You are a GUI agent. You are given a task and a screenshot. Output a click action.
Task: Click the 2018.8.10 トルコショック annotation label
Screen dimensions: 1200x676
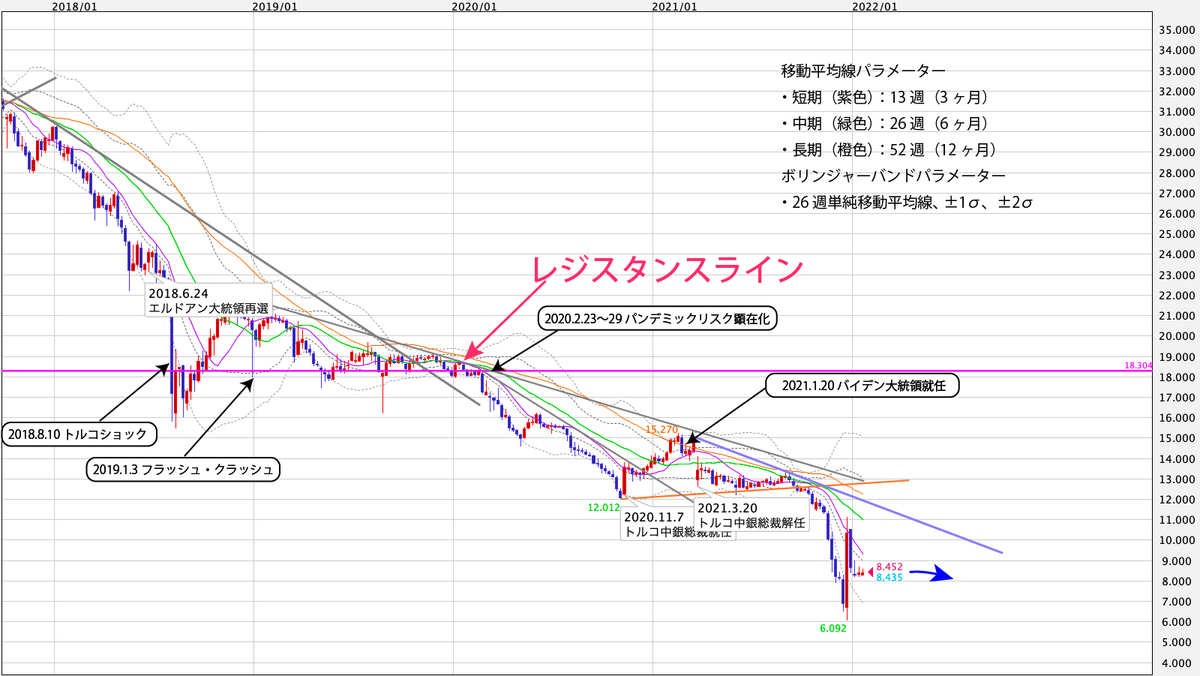79,433
